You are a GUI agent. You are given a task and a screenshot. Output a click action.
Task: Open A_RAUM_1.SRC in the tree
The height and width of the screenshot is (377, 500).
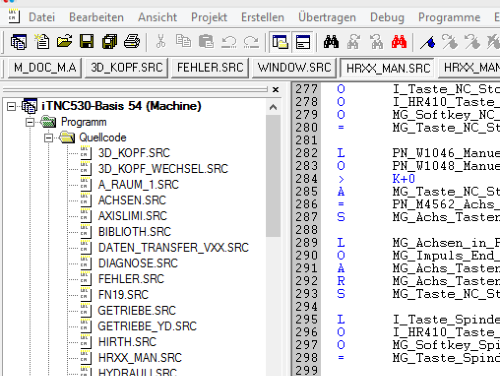click(138, 185)
